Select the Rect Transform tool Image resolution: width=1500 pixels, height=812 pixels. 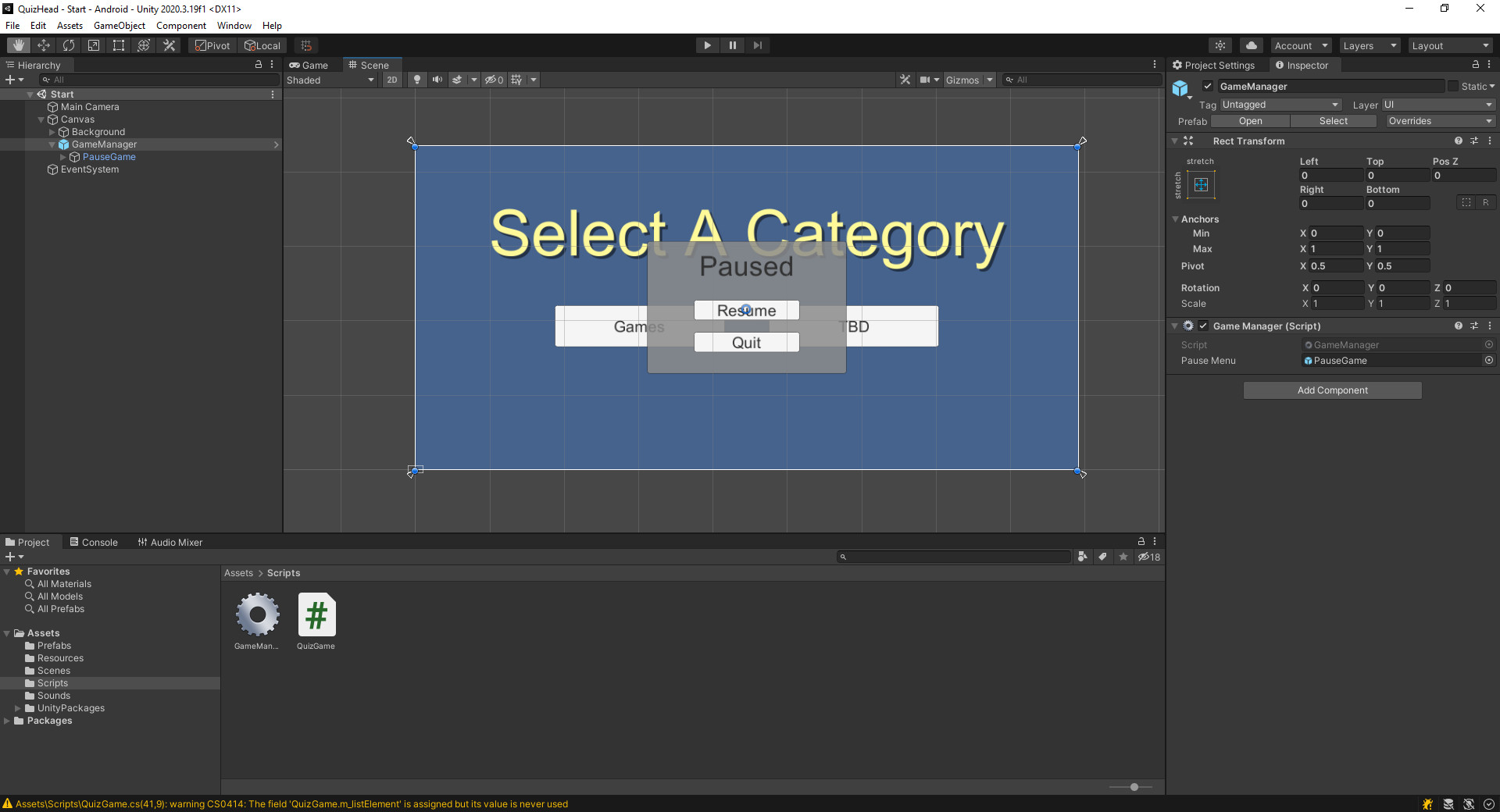(x=119, y=45)
